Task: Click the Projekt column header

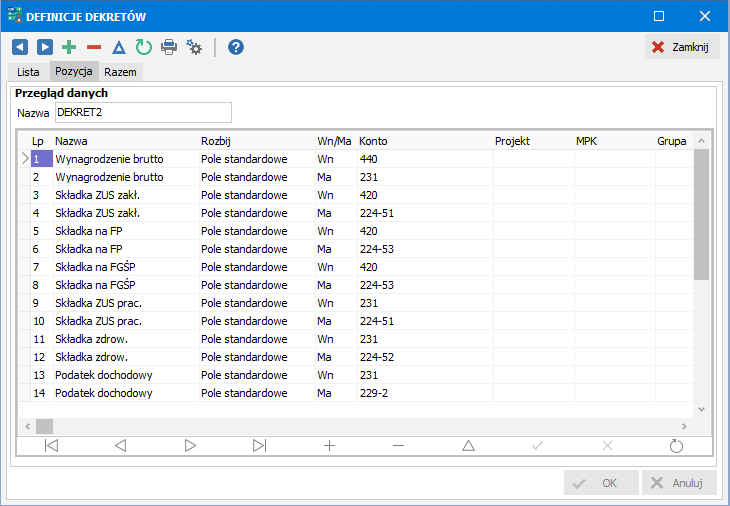Action: coord(534,141)
